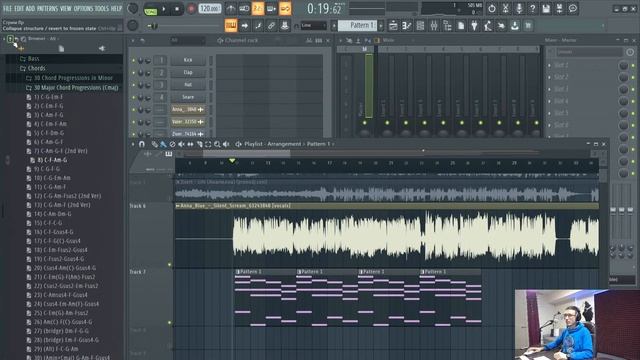This screenshot has height=360, width=640.
Task: Open the TOOLS menu
Action: (102, 8)
